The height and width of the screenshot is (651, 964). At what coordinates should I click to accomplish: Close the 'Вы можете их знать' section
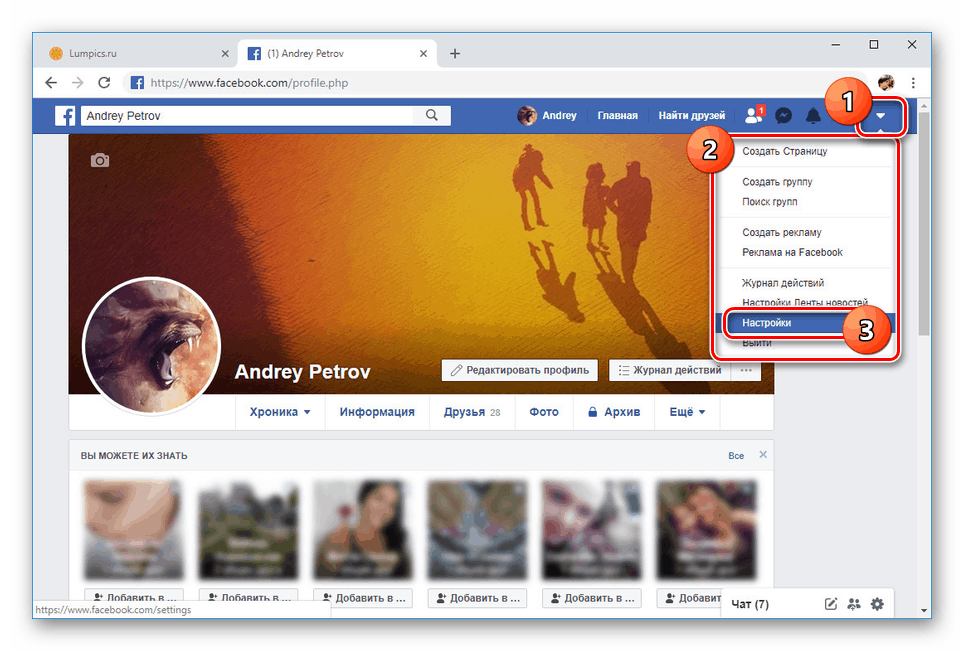point(763,454)
